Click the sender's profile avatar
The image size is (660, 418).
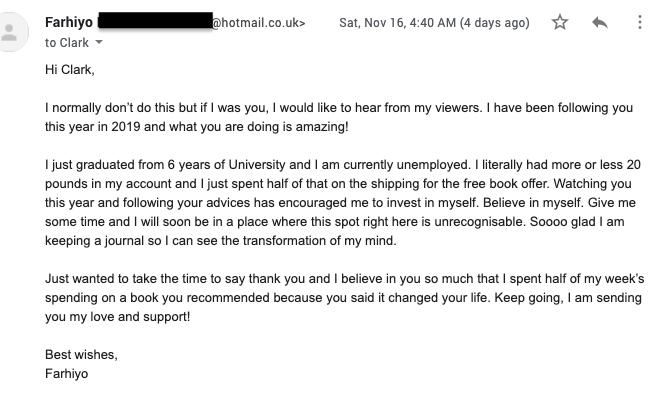(x=9, y=32)
